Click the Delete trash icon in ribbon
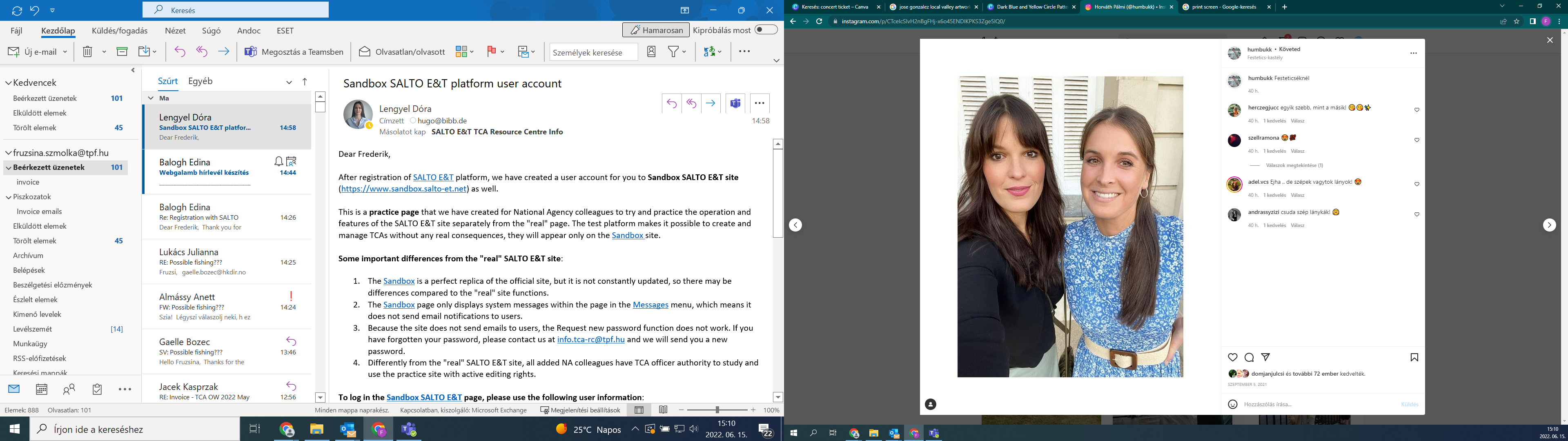The height and width of the screenshot is (441, 1568). [87, 52]
